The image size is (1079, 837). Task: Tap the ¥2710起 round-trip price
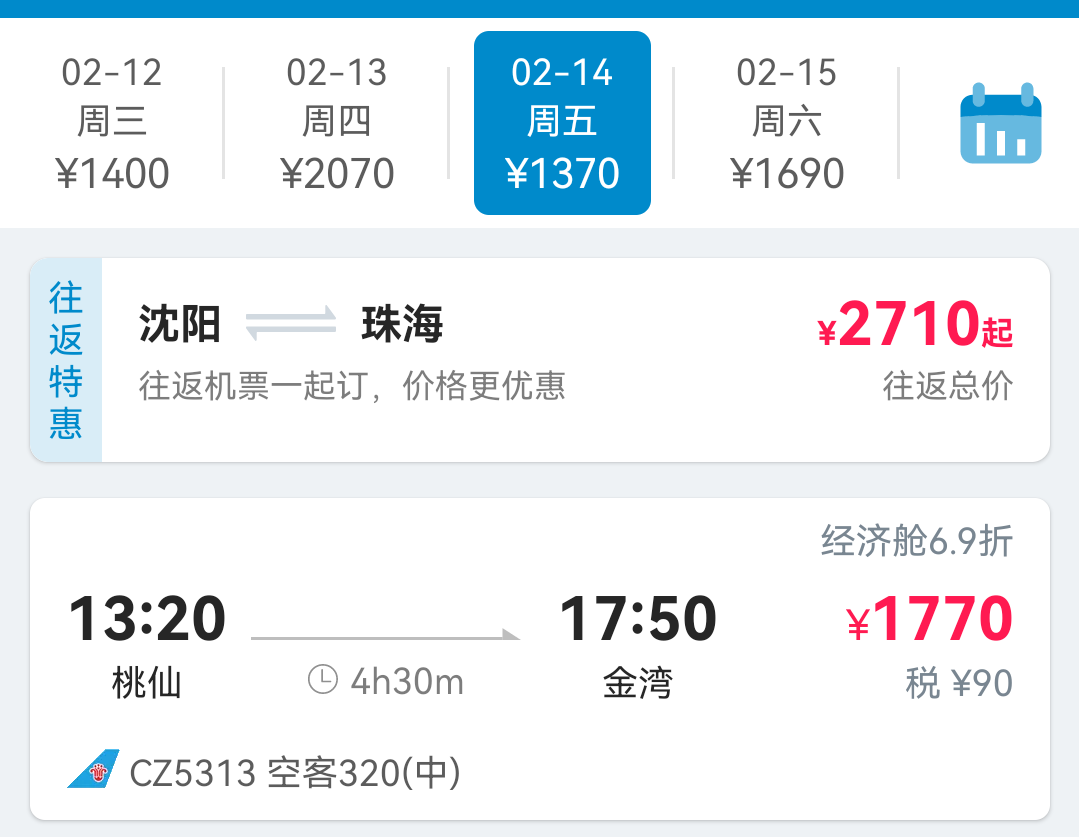(x=915, y=324)
